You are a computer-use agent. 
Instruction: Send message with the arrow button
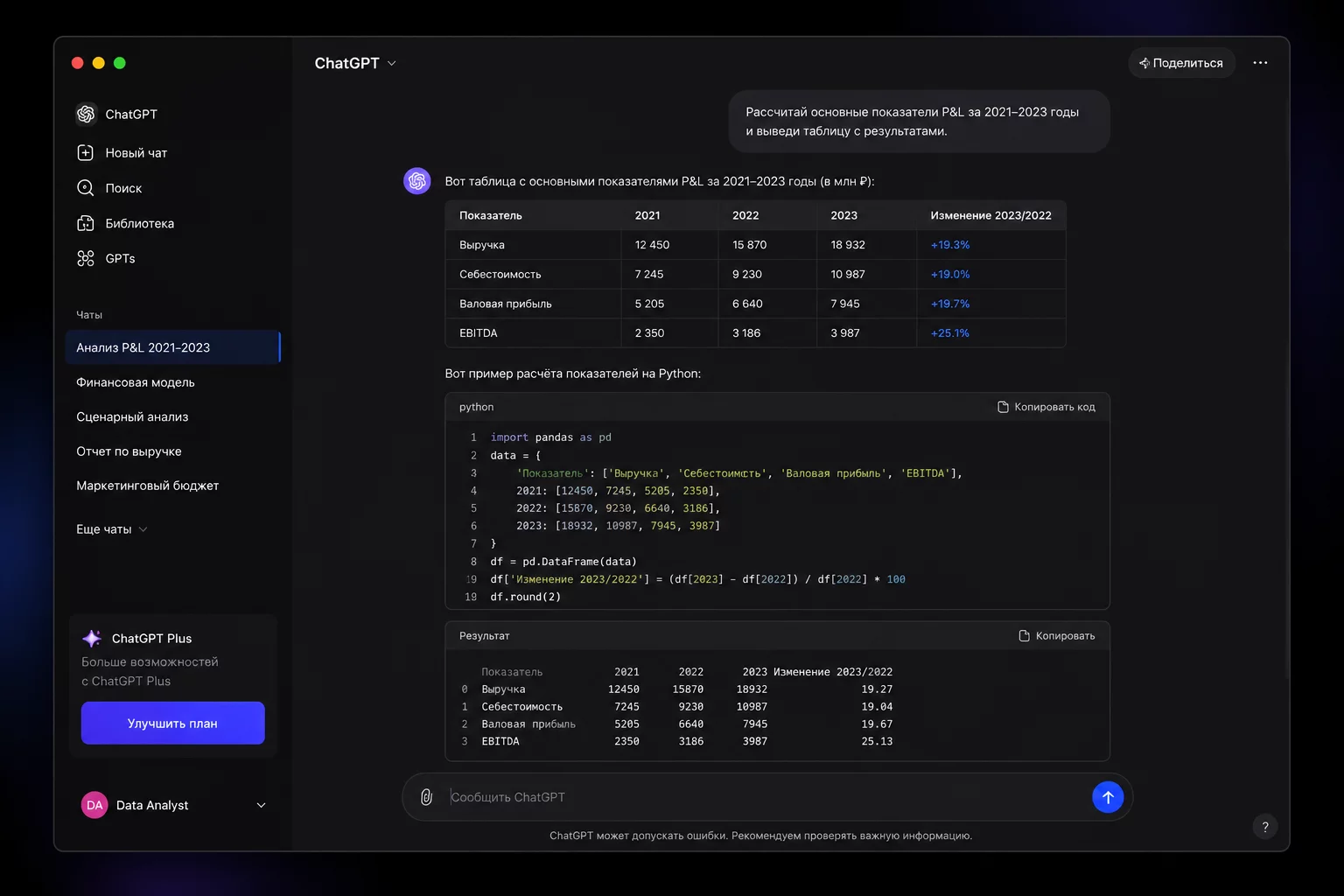(1108, 797)
